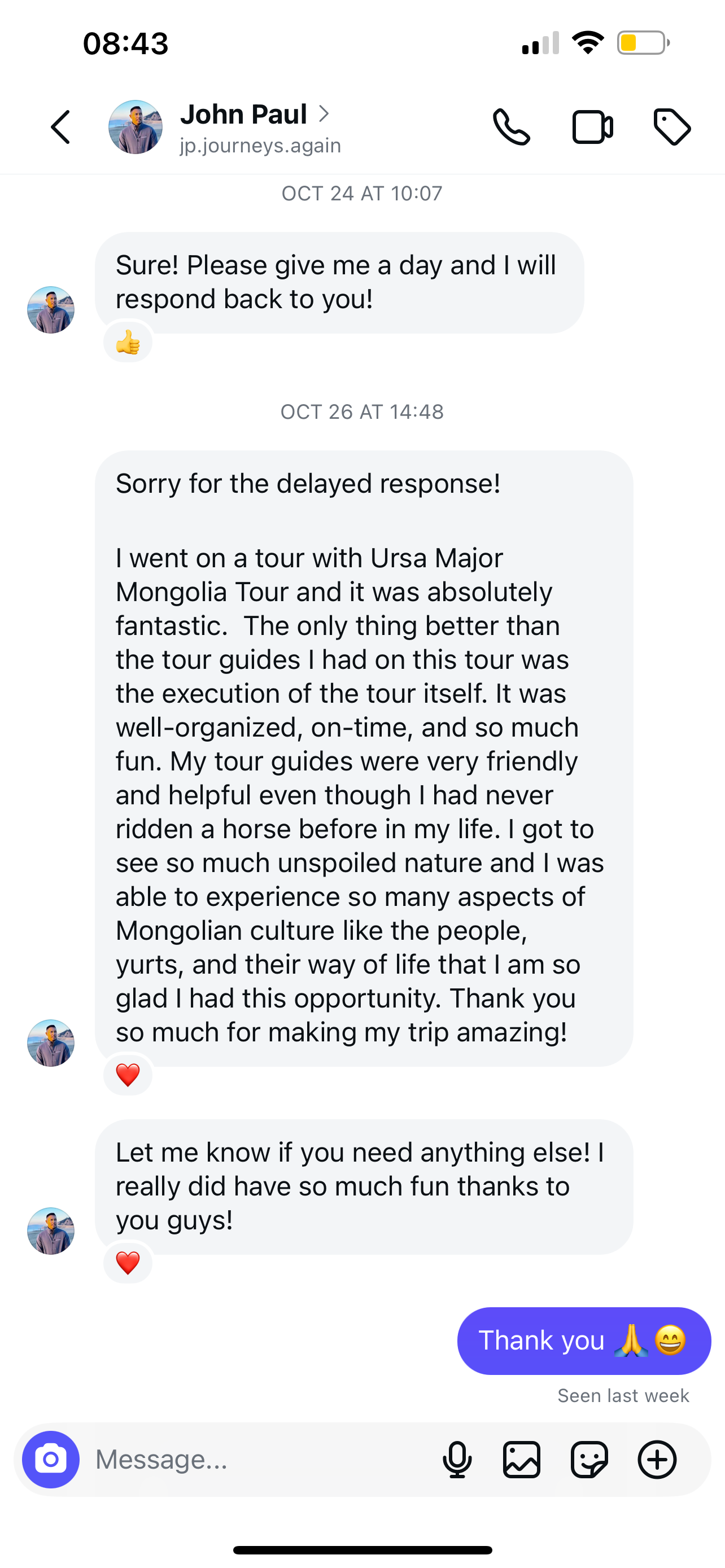This screenshot has height=1568, width=725.
Task: Open the photo gallery picker icon
Action: pos(522,1459)
